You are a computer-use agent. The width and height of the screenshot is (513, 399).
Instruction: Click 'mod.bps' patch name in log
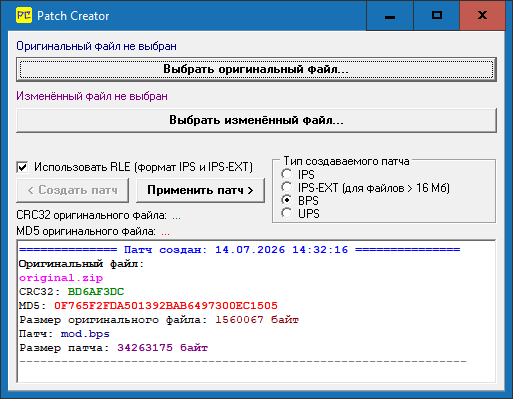coord(85,334)
